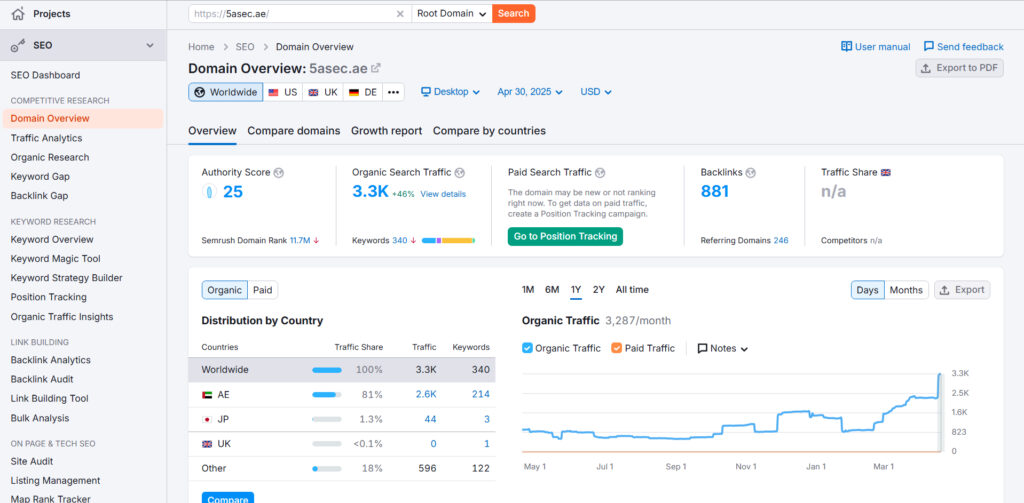
Task: Click the upload icon on Export to PDF
Action: tap(926, 68)
